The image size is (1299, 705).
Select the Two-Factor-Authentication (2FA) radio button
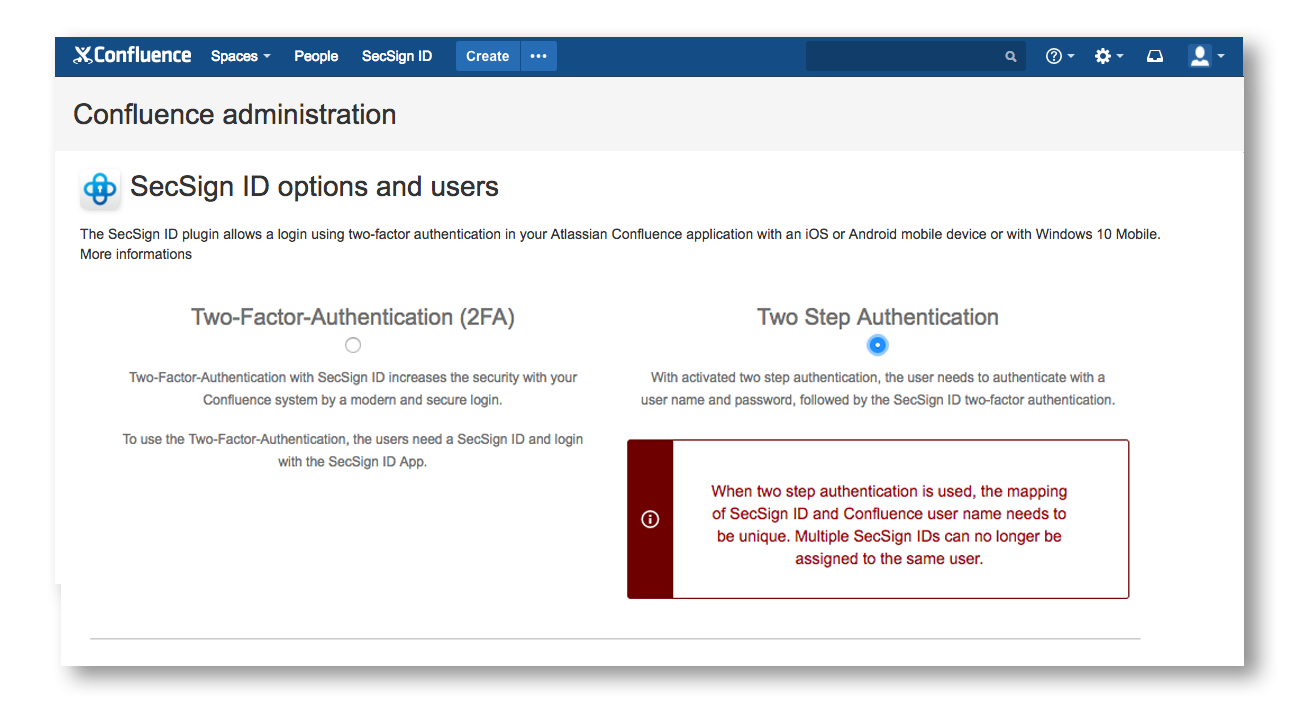click(352, 344)
